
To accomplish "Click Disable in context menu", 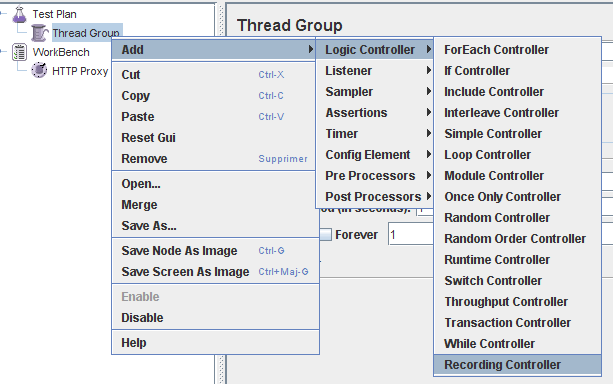I will [215, 318].
